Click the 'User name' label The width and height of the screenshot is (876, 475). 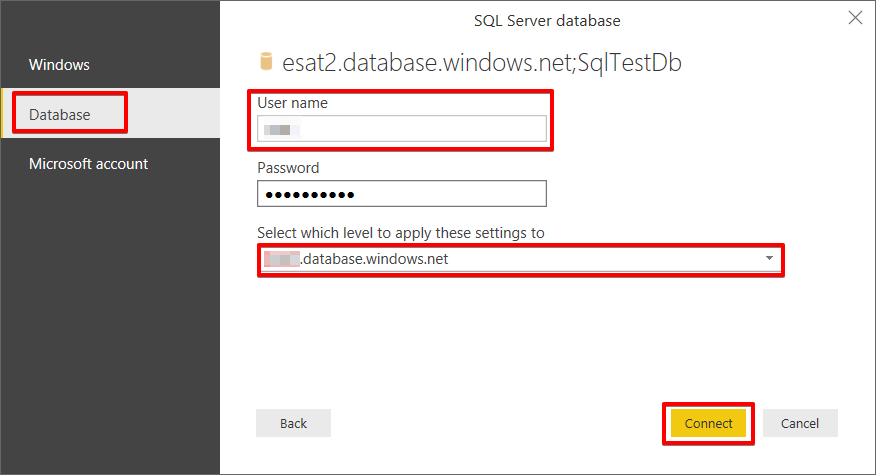[292, 103]
